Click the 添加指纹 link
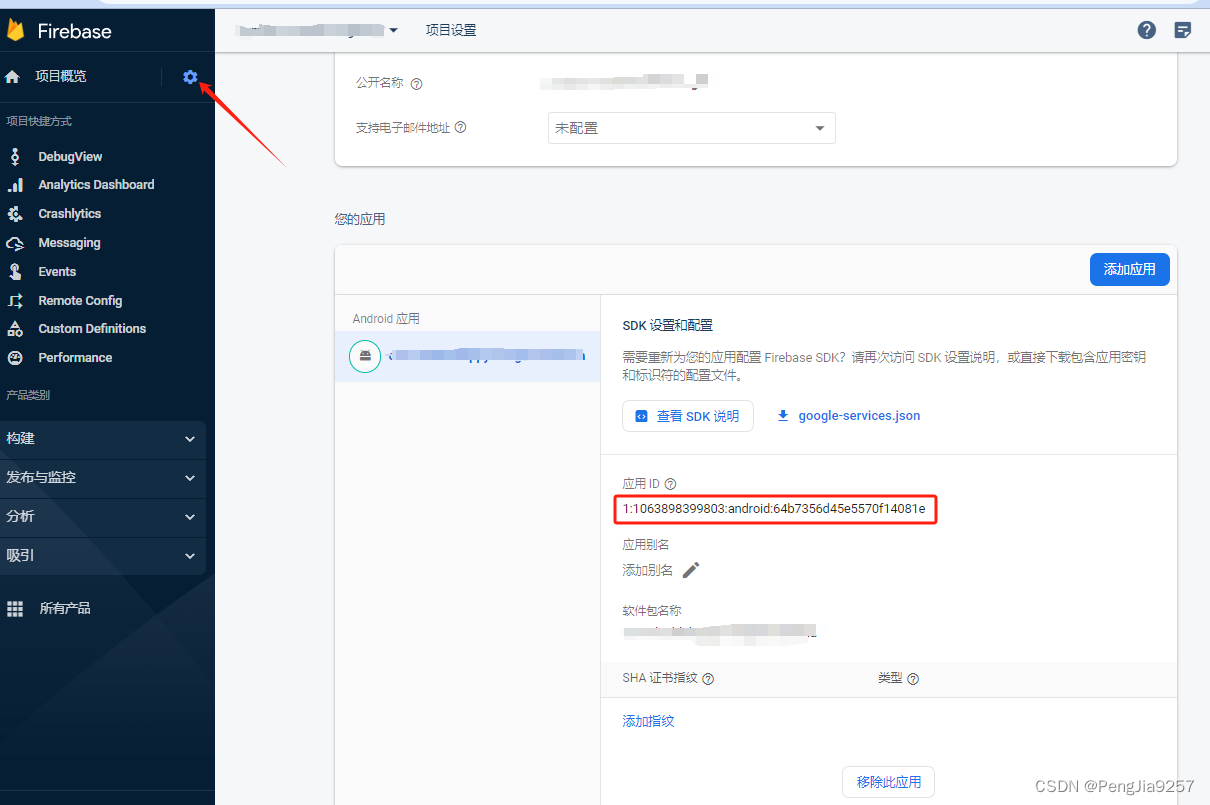1210x805 pixels. [x=648, y=721]
